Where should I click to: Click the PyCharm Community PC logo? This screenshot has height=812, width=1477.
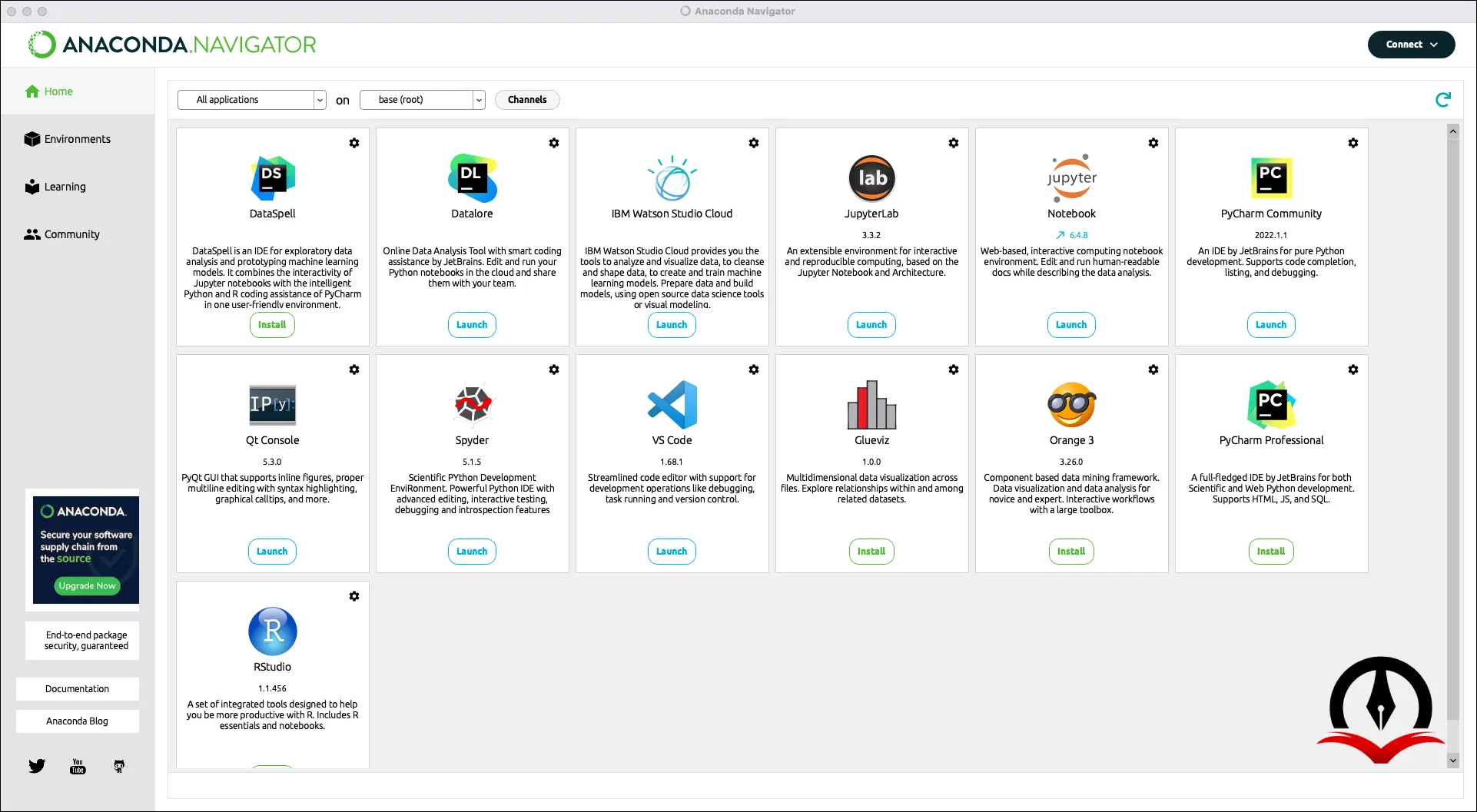tap(1272, 178)
